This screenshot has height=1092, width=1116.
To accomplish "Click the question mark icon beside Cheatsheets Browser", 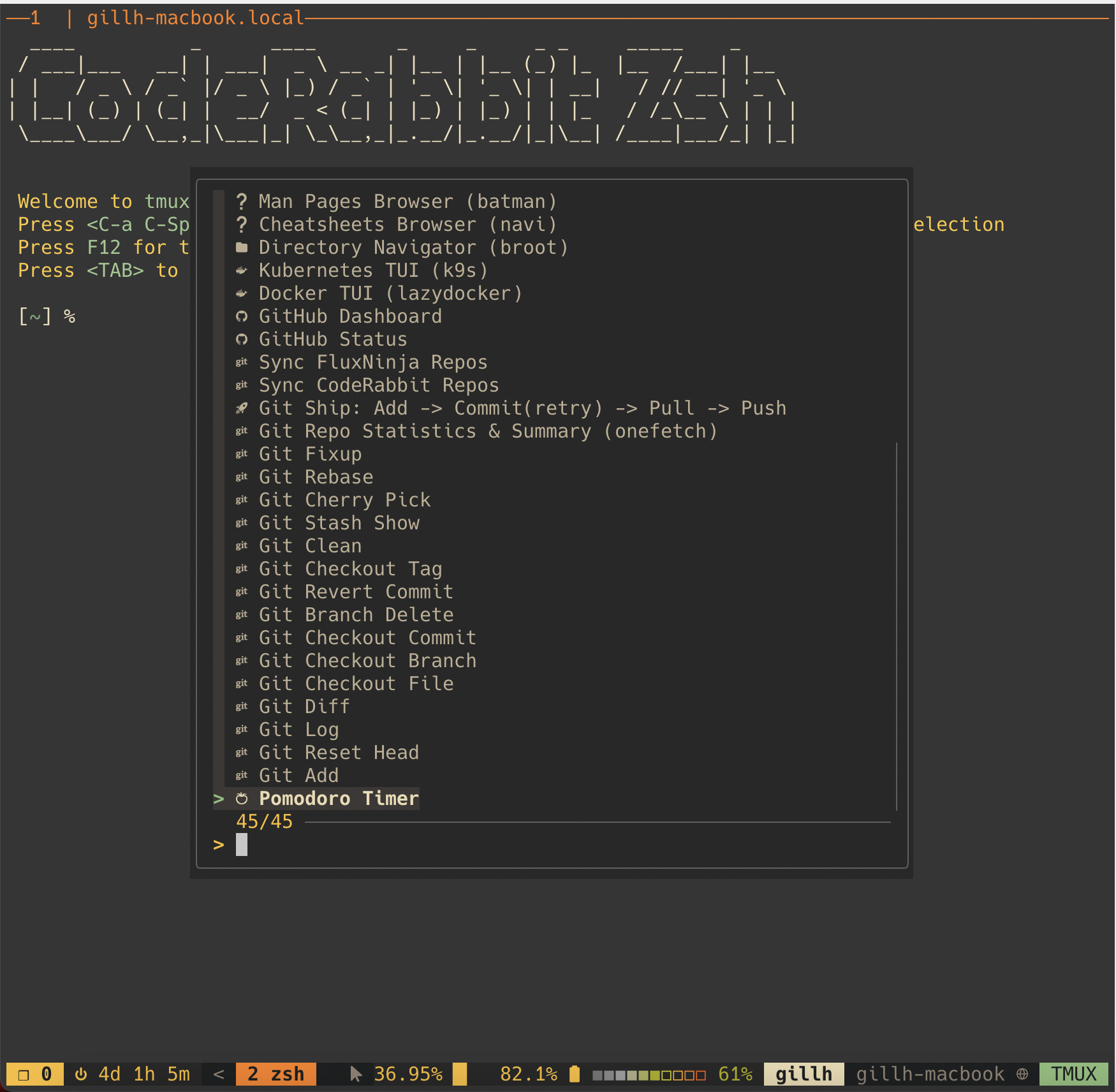I will (x=242, y=225).
